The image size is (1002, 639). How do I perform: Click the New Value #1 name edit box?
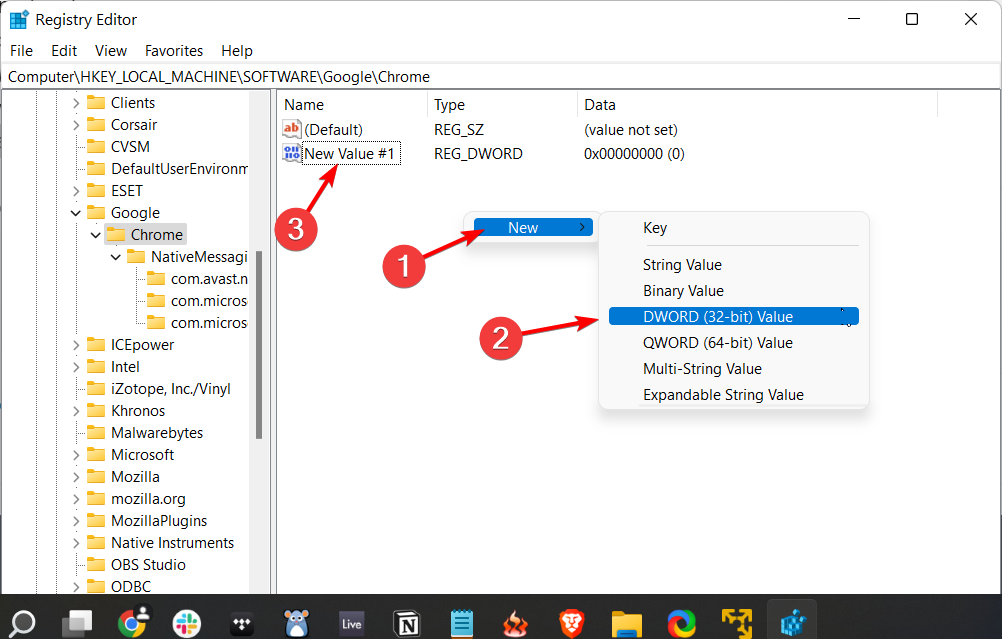(351, 153)
